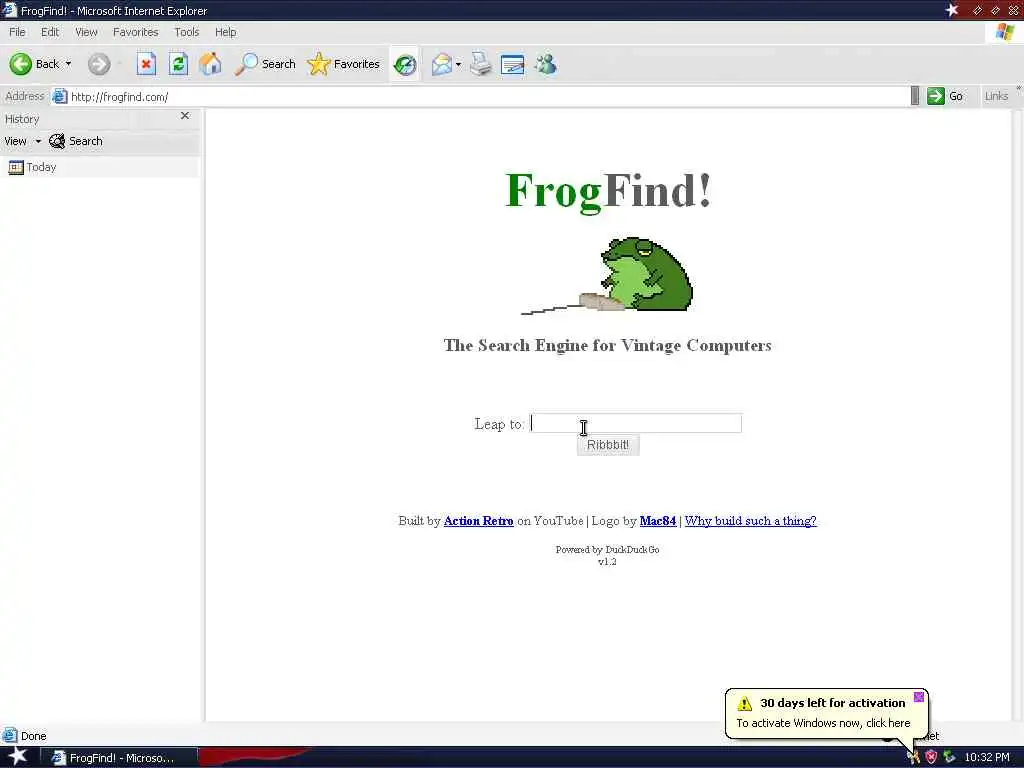Image resolution: width=1024 pixels, height=768 pixels.
Task: Click the 10:32 PM taskbar clock
Action: pos(987,758)
